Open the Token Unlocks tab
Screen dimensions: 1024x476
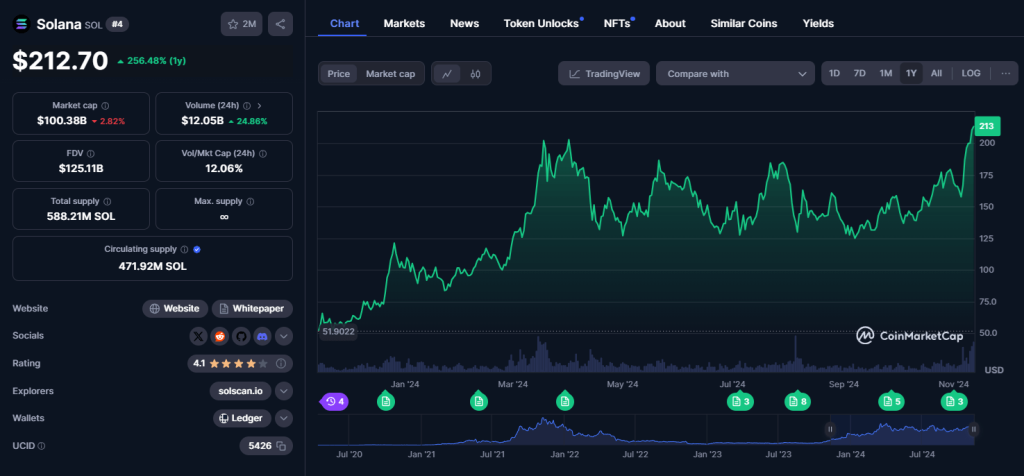(541, 24)
